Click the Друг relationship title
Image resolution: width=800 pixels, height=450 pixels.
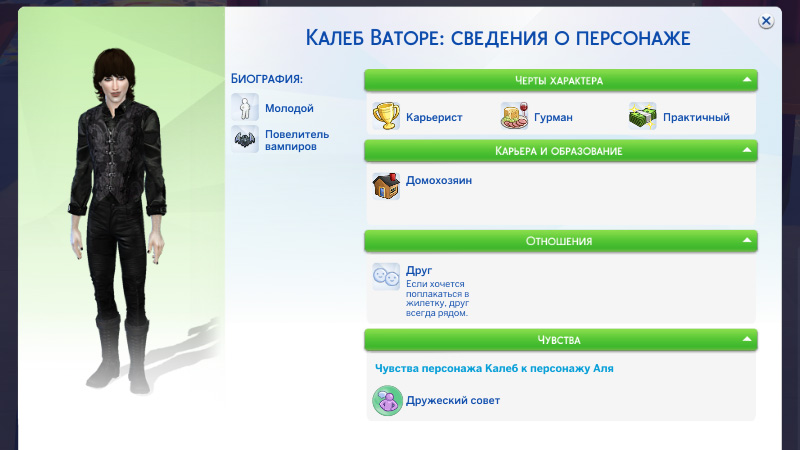[x=419, y=270]
